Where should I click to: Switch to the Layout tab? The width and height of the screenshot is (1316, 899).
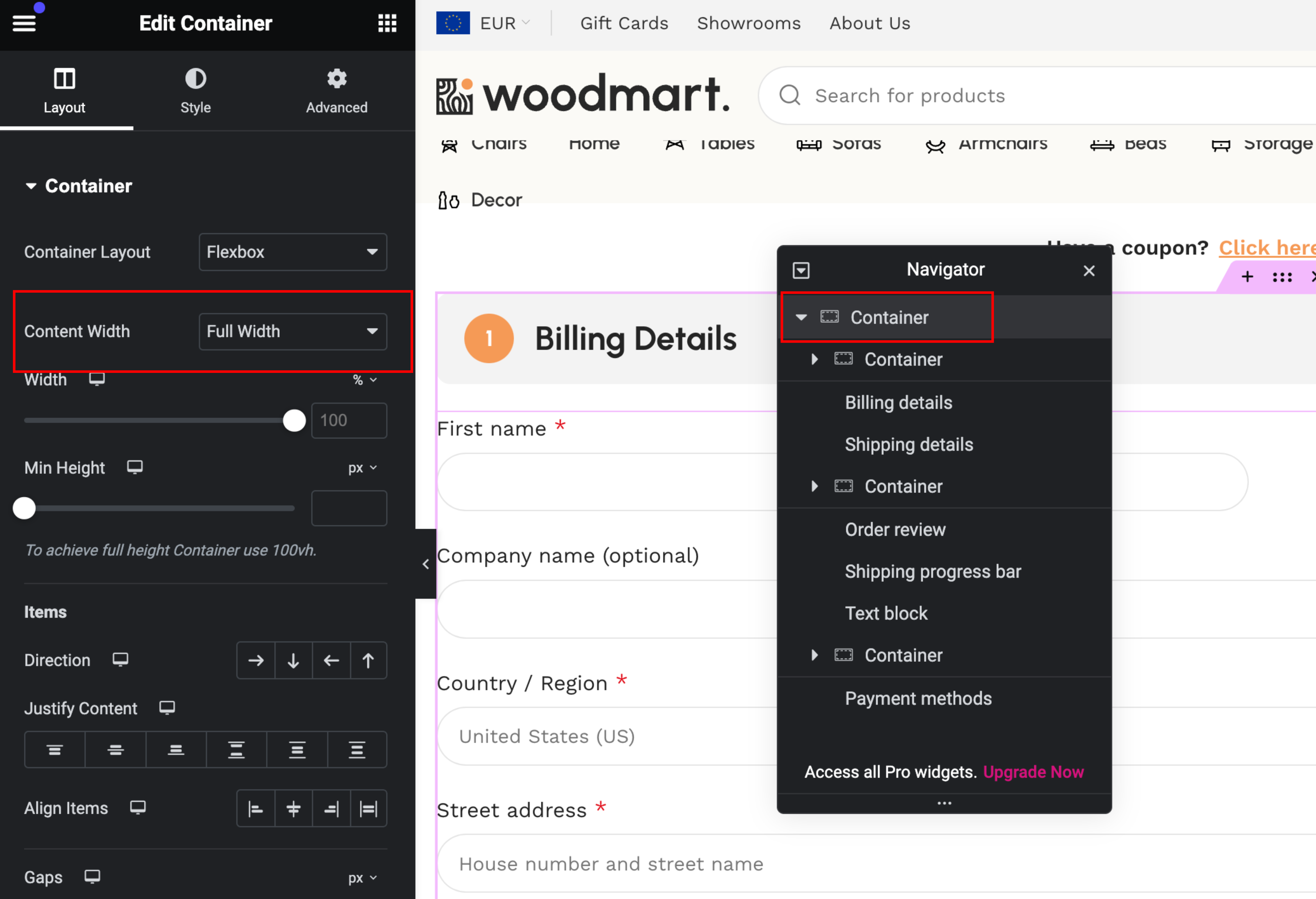coord(65,91)
